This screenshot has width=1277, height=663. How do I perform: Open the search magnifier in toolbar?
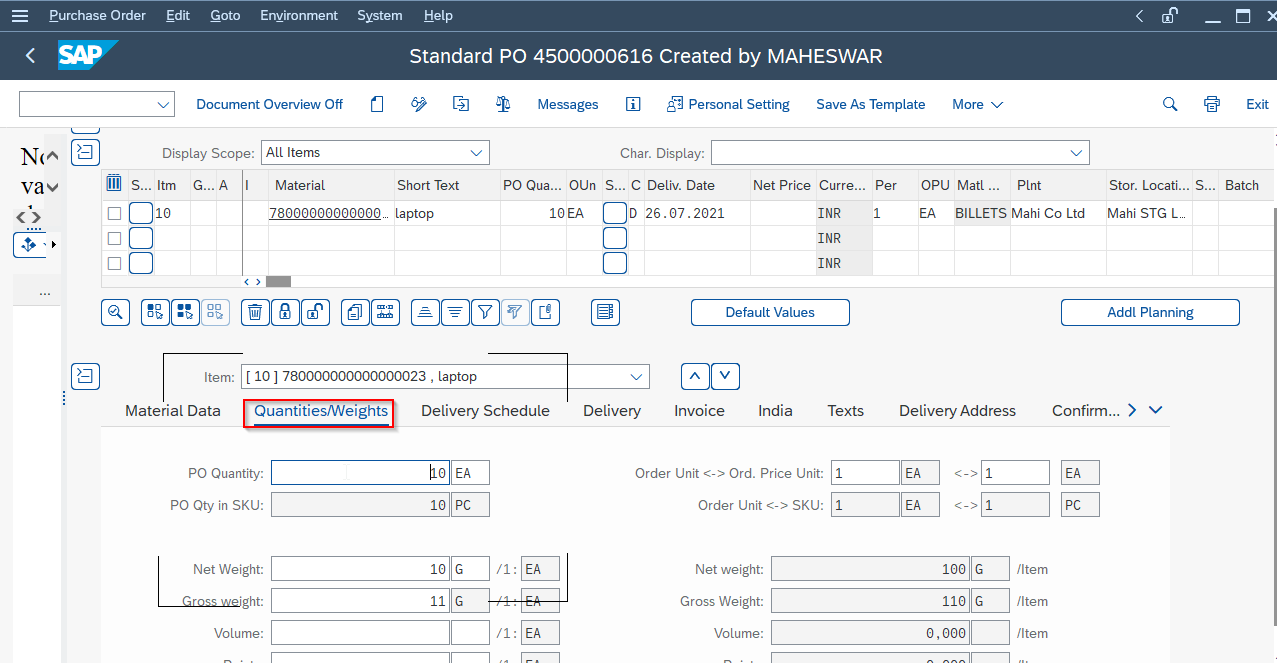point(1170,104)
